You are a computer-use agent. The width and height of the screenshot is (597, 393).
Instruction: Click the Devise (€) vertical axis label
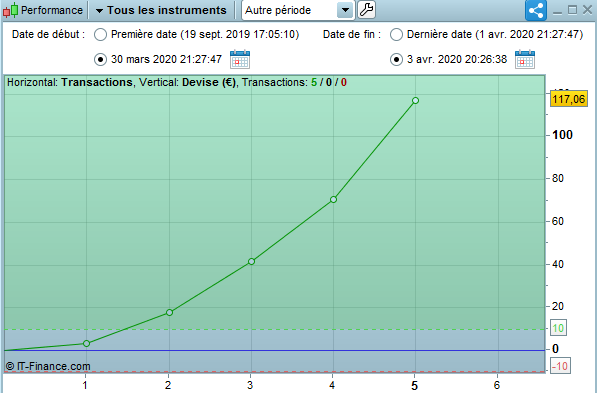click(209, 82)
